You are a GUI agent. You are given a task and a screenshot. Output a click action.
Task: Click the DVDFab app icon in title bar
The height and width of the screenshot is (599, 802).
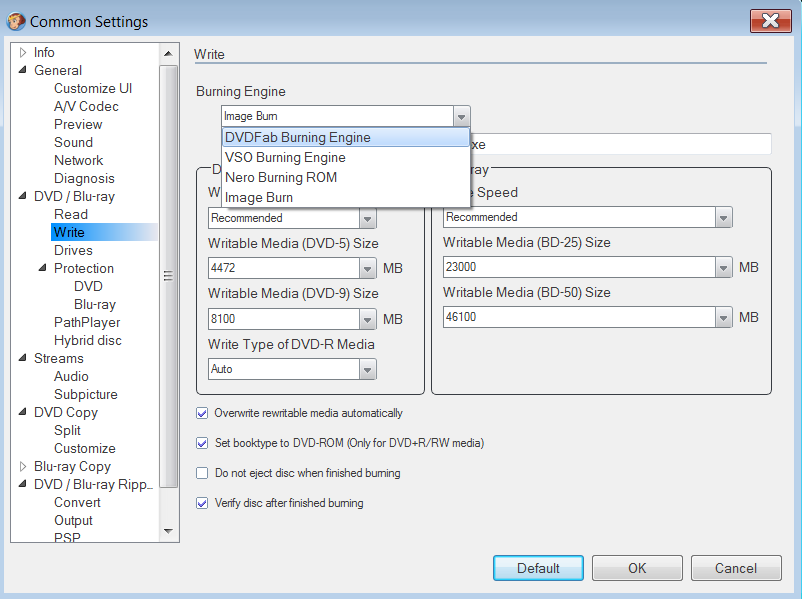16,21
